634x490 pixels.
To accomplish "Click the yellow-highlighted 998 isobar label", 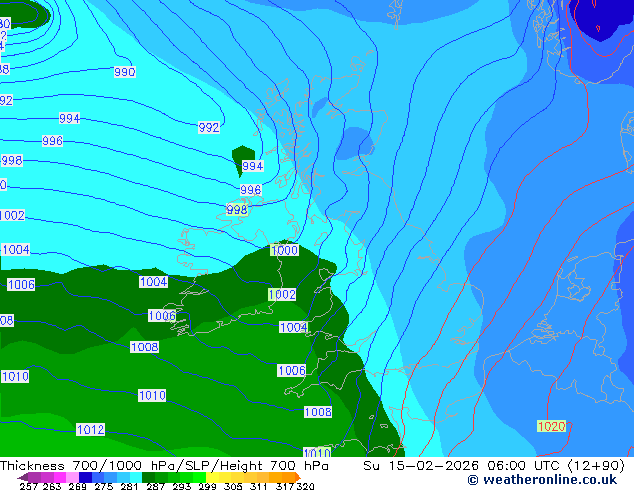I will [237, 209].
